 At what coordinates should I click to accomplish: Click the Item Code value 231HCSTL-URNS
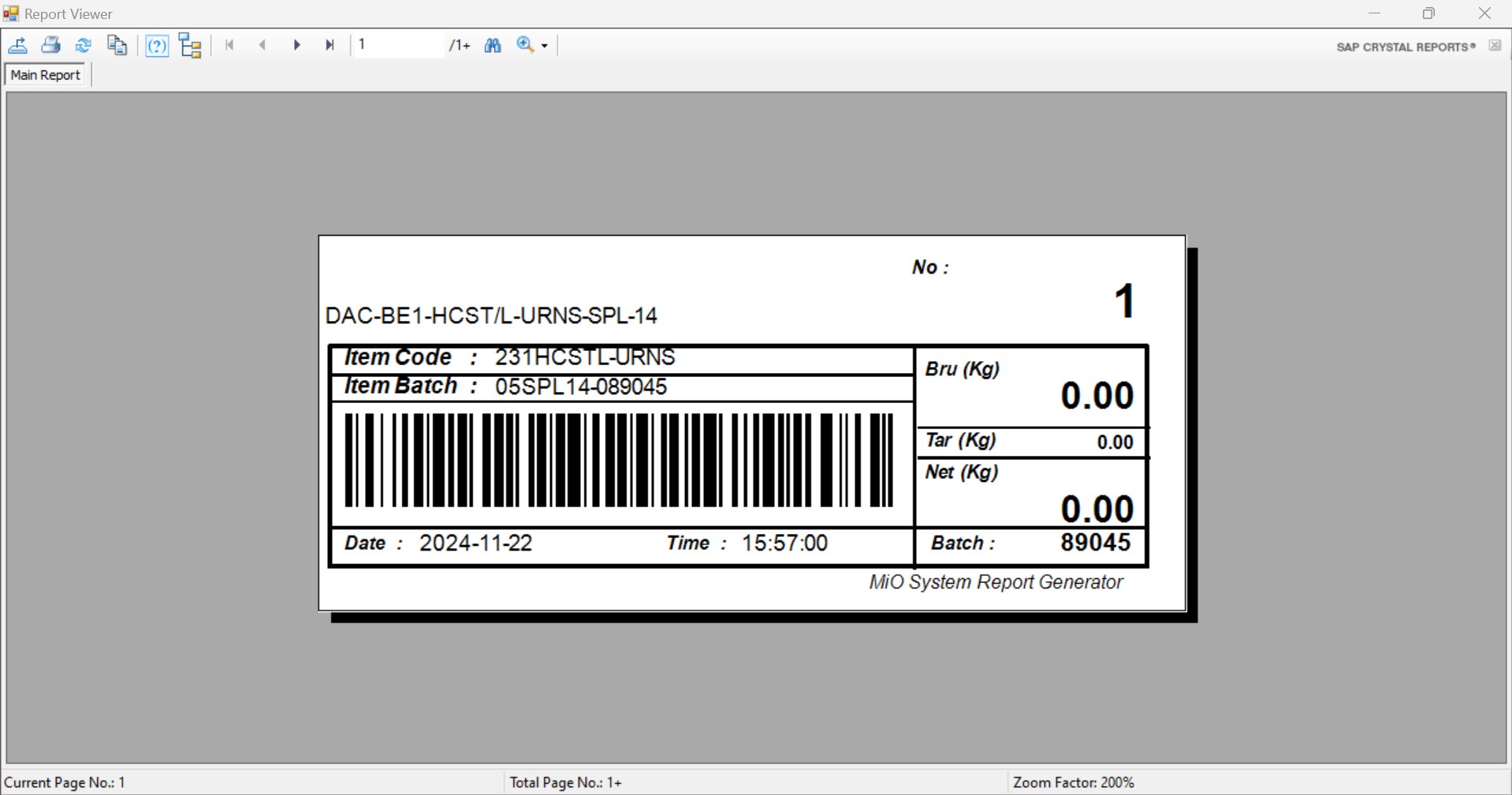pyautogui.click(x=585, y=357)
